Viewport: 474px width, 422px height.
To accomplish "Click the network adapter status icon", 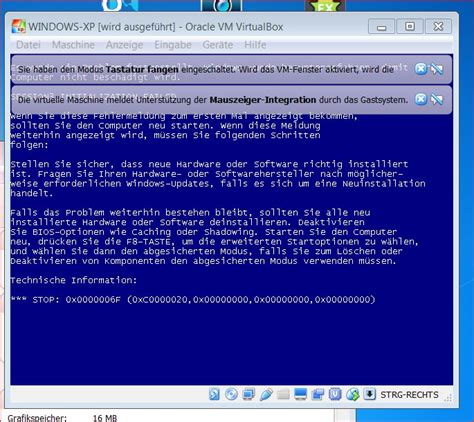I will pos(249,394).
